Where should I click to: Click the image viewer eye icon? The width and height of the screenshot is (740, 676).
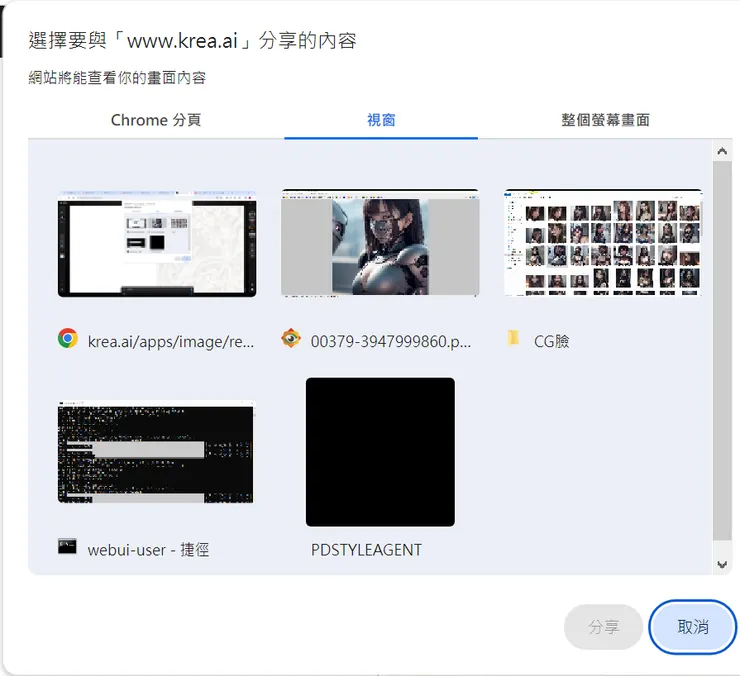point(291,338)
